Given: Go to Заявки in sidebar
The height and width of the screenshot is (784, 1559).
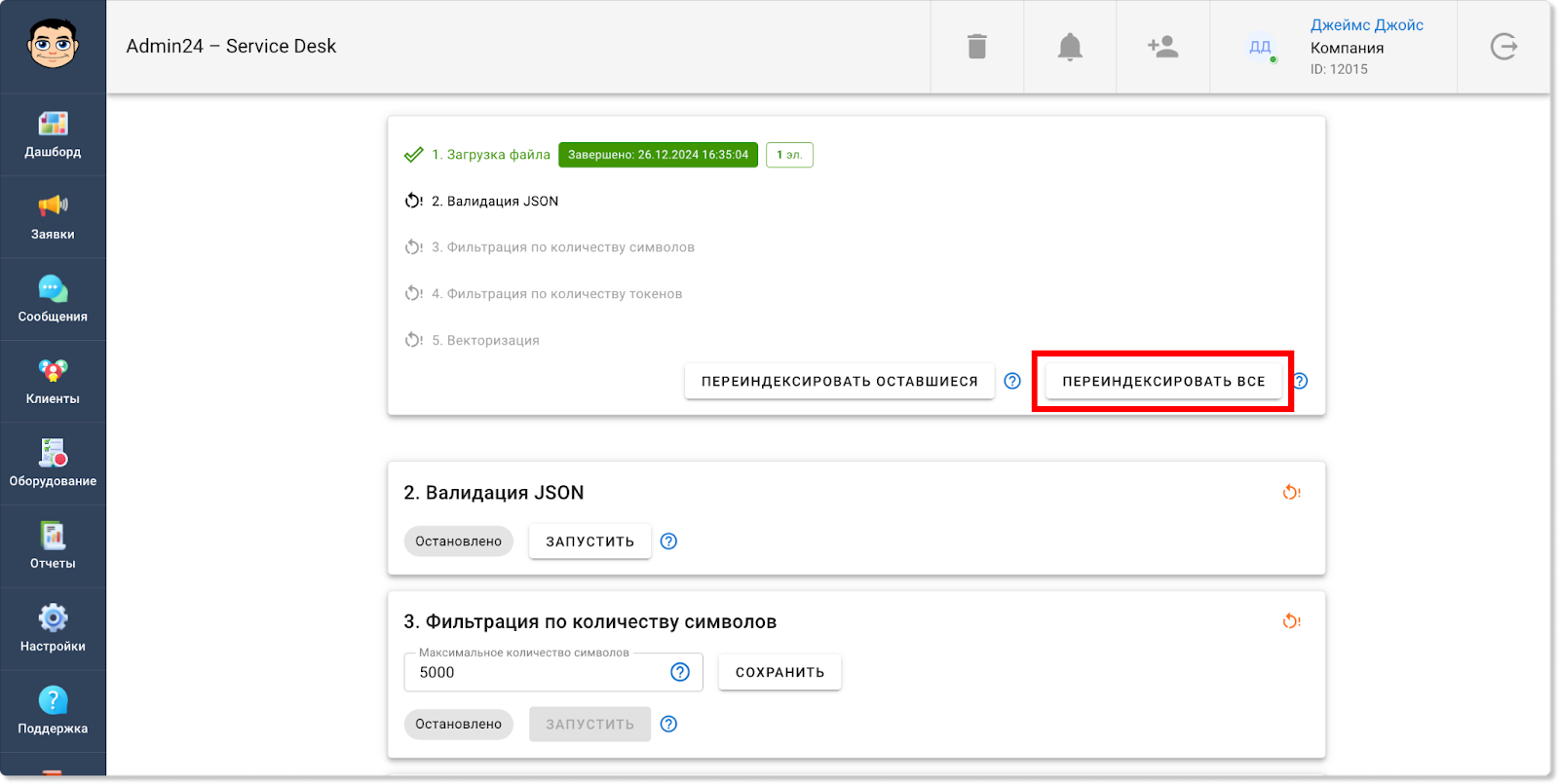Looking at the screenshot, I should click(x=53, y=217).
